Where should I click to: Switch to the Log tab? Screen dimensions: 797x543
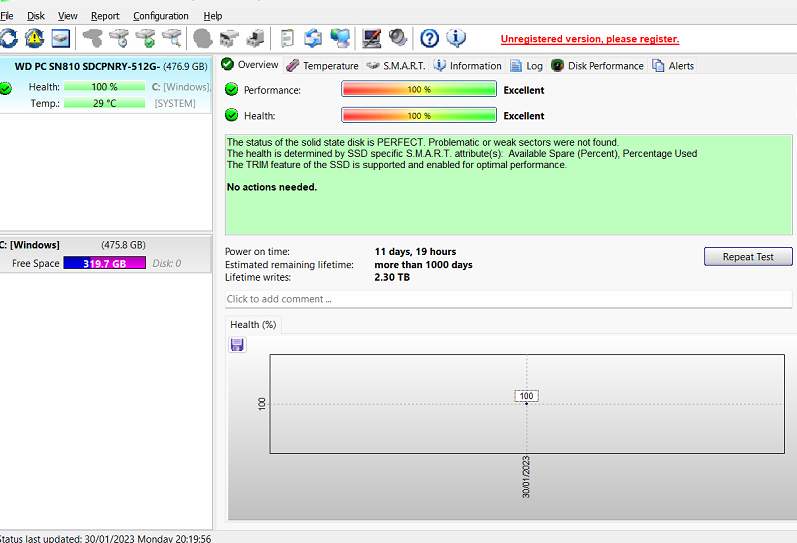(527, 66)
